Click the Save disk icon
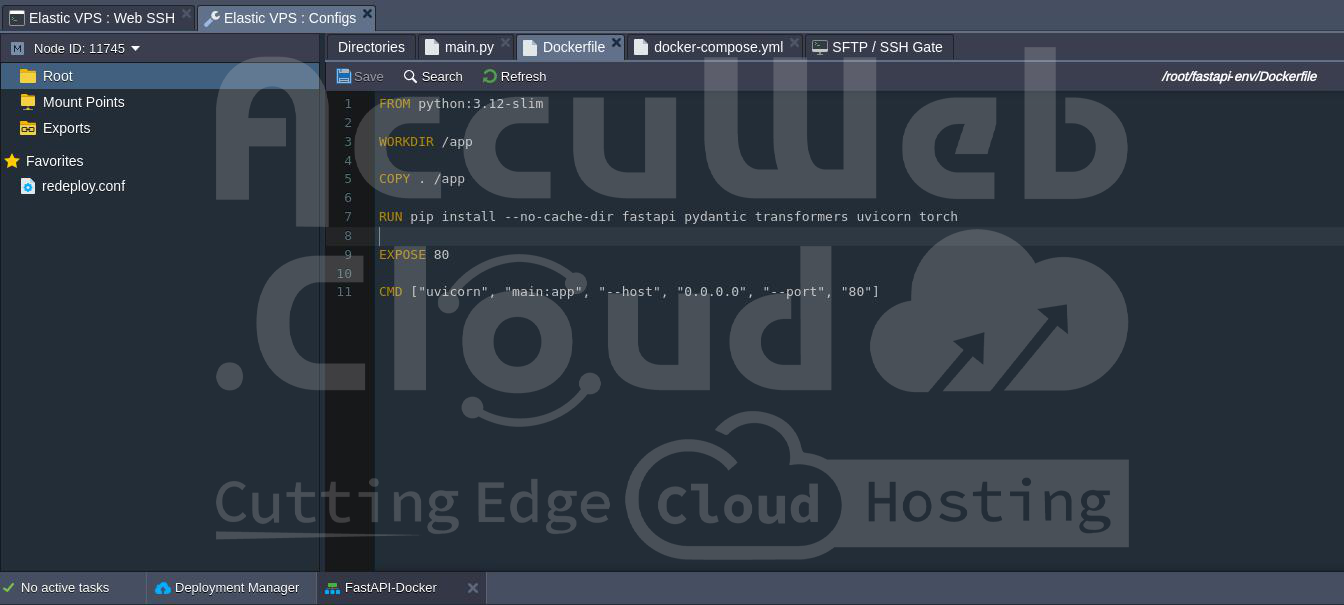 pyautogui.click(x=344, y=76)
